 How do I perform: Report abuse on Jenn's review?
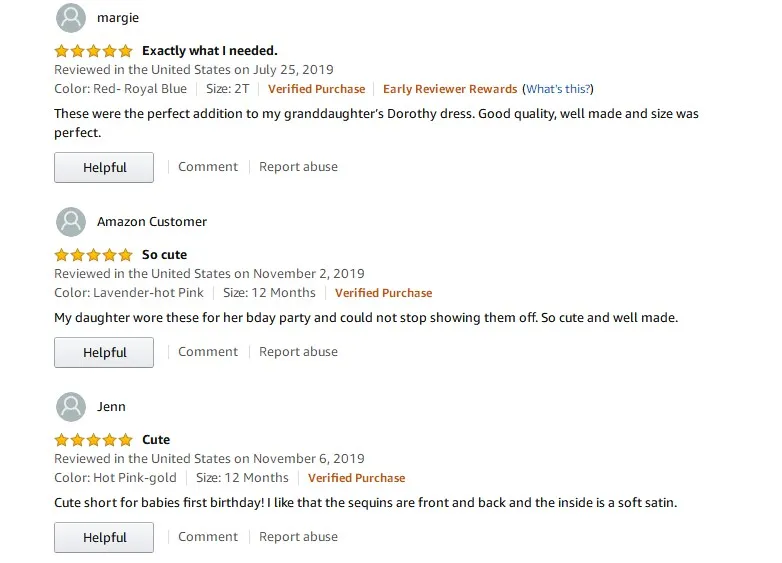point(298,537)
